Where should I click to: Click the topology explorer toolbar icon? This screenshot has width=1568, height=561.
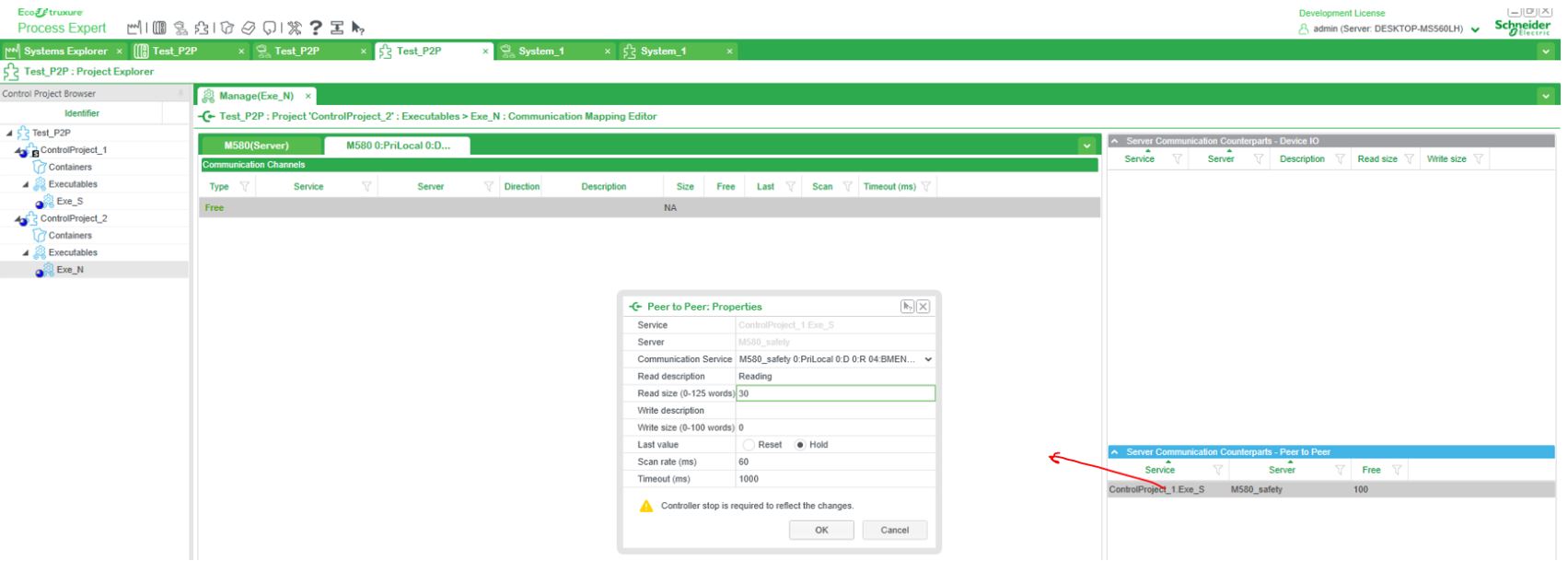pyautogui.click(x=181, y=28)
